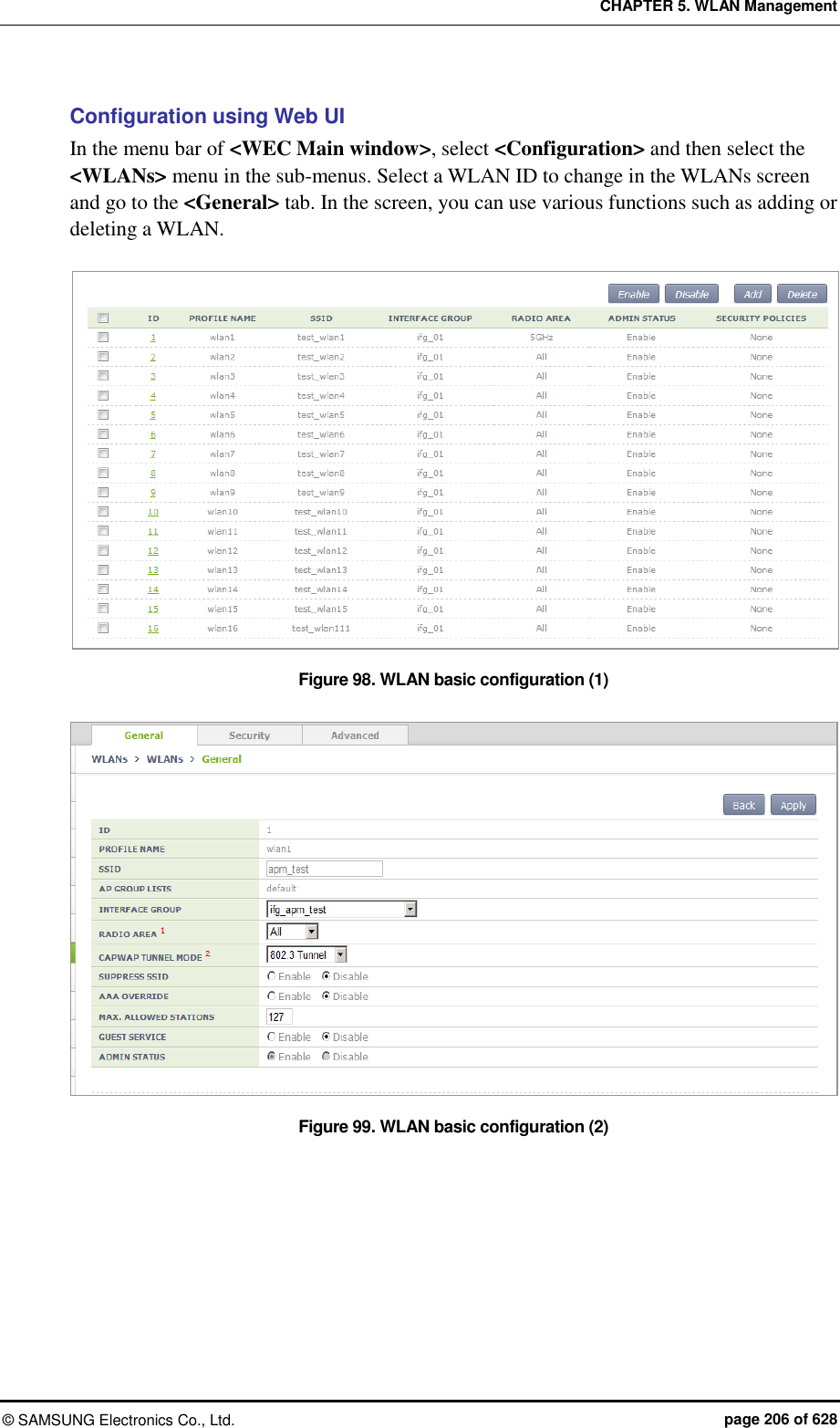Check the box for wlan1 row

click(x=103, y=338)
